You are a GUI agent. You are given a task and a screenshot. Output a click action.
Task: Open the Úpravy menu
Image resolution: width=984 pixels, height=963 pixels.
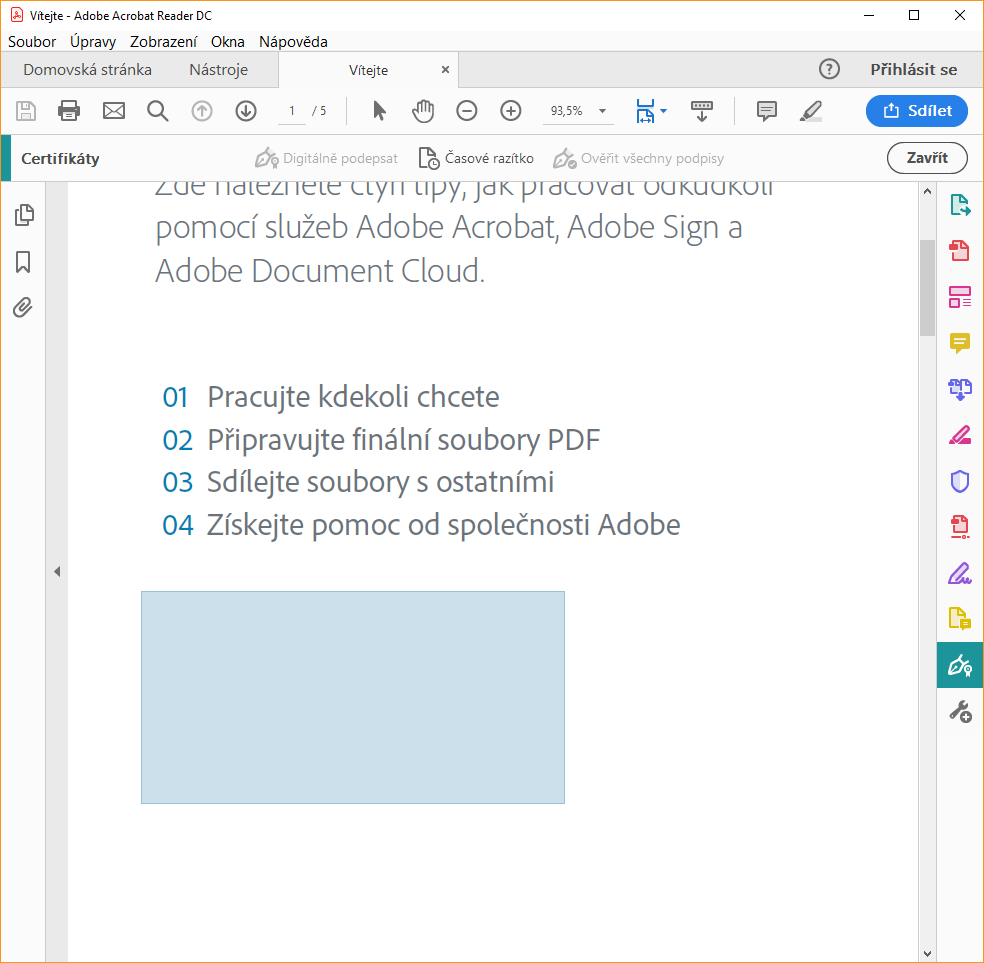(93, 41)
